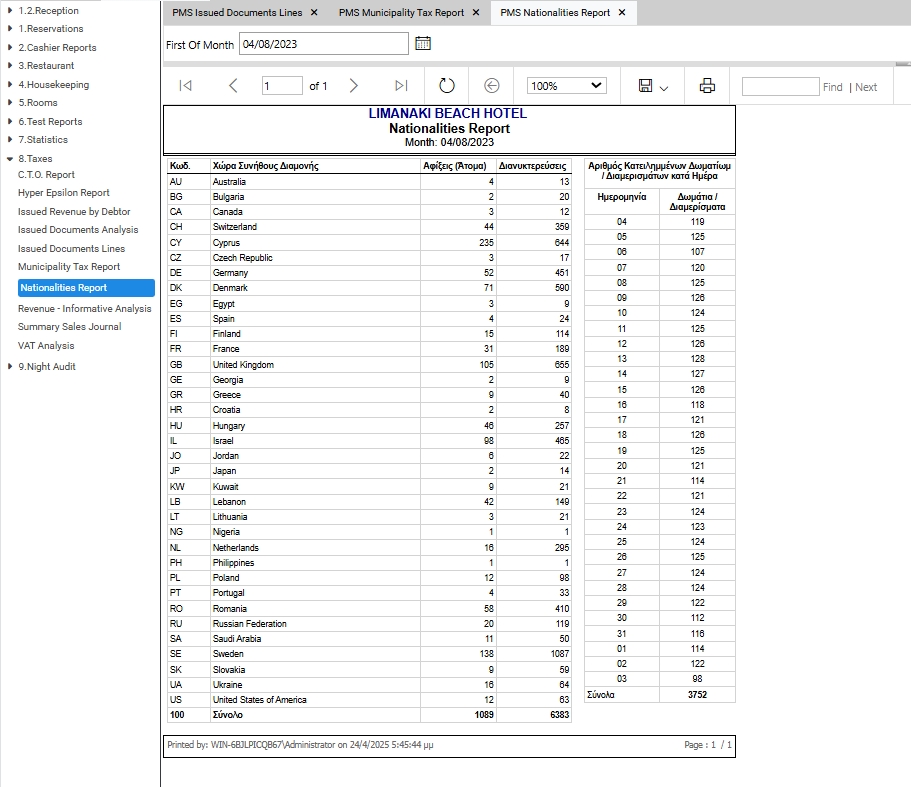Click the Χώρα Συνήθους Διαμονής column header
This screenshot has width=911, height=787.
click(x=266, y=166)
